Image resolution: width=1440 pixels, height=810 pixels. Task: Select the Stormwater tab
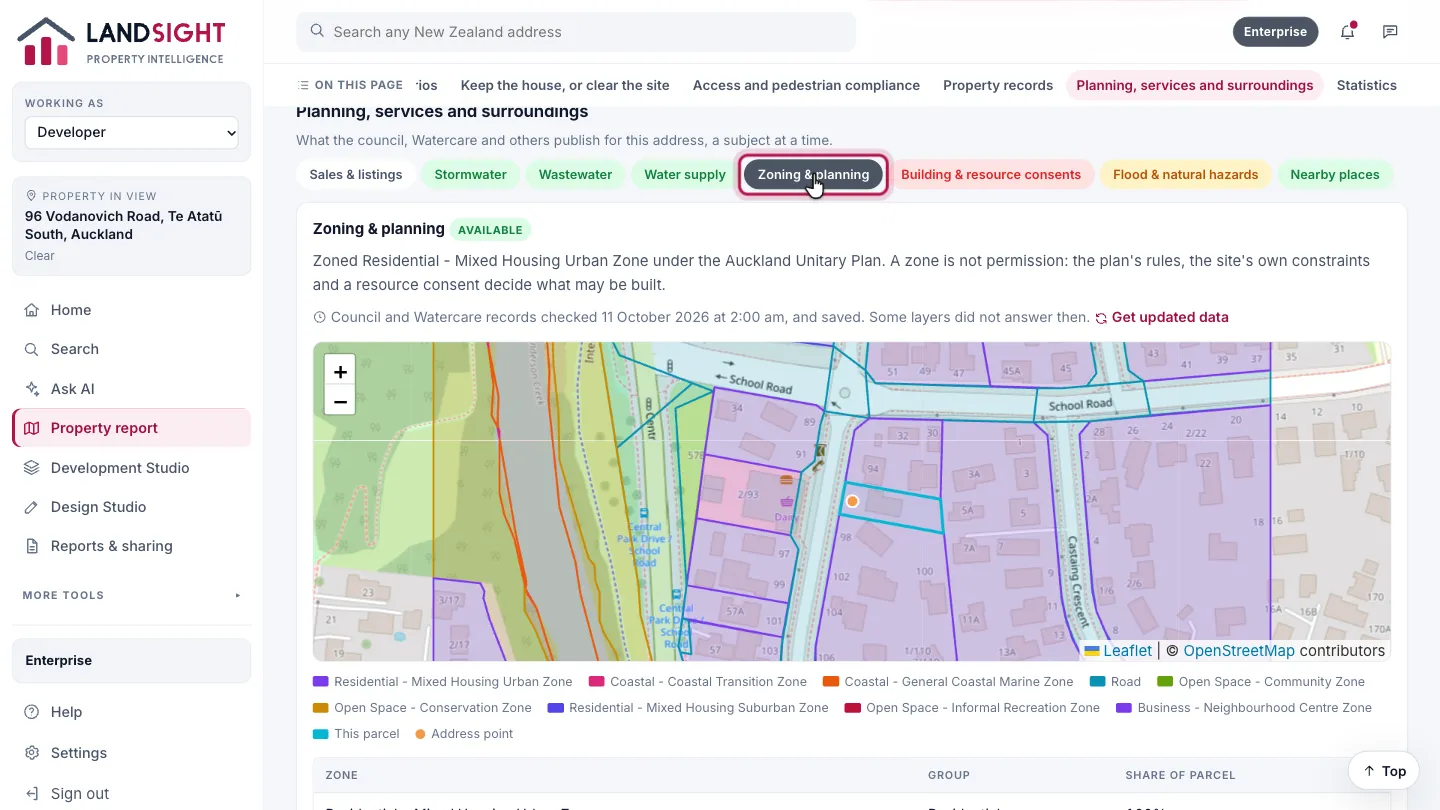470,174
